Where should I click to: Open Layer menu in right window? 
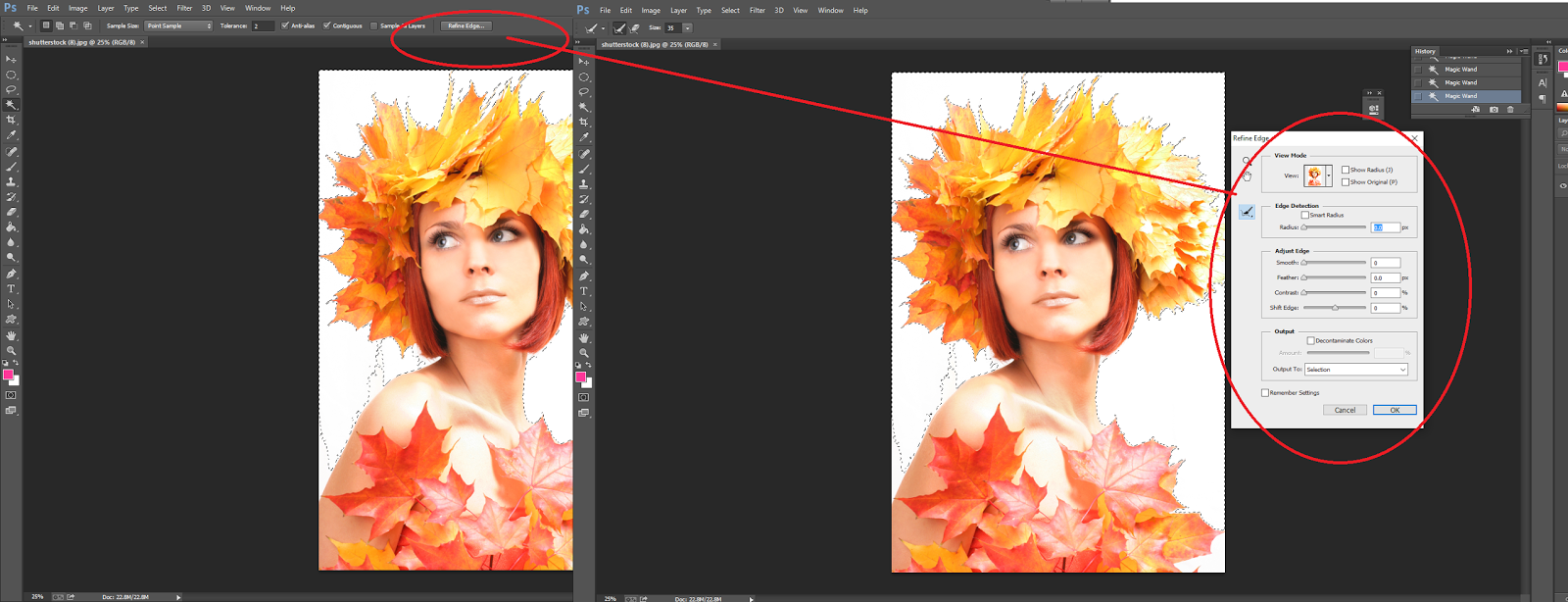[x=678, y=10]
